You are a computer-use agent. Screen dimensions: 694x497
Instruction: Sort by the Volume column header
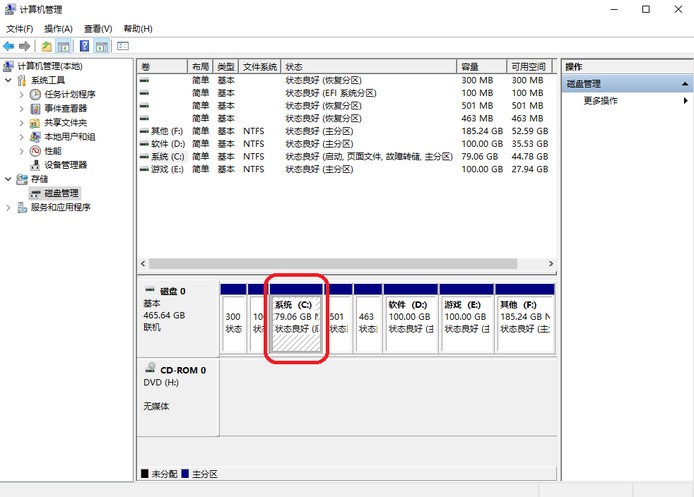pos(162,66)
